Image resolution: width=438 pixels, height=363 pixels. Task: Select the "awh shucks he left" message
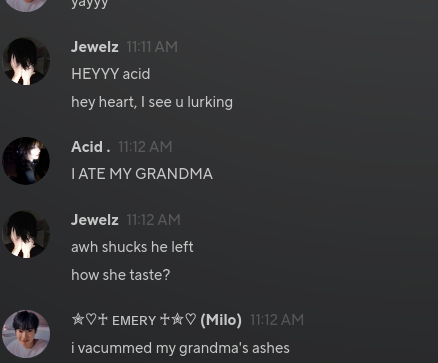(132, 247)
